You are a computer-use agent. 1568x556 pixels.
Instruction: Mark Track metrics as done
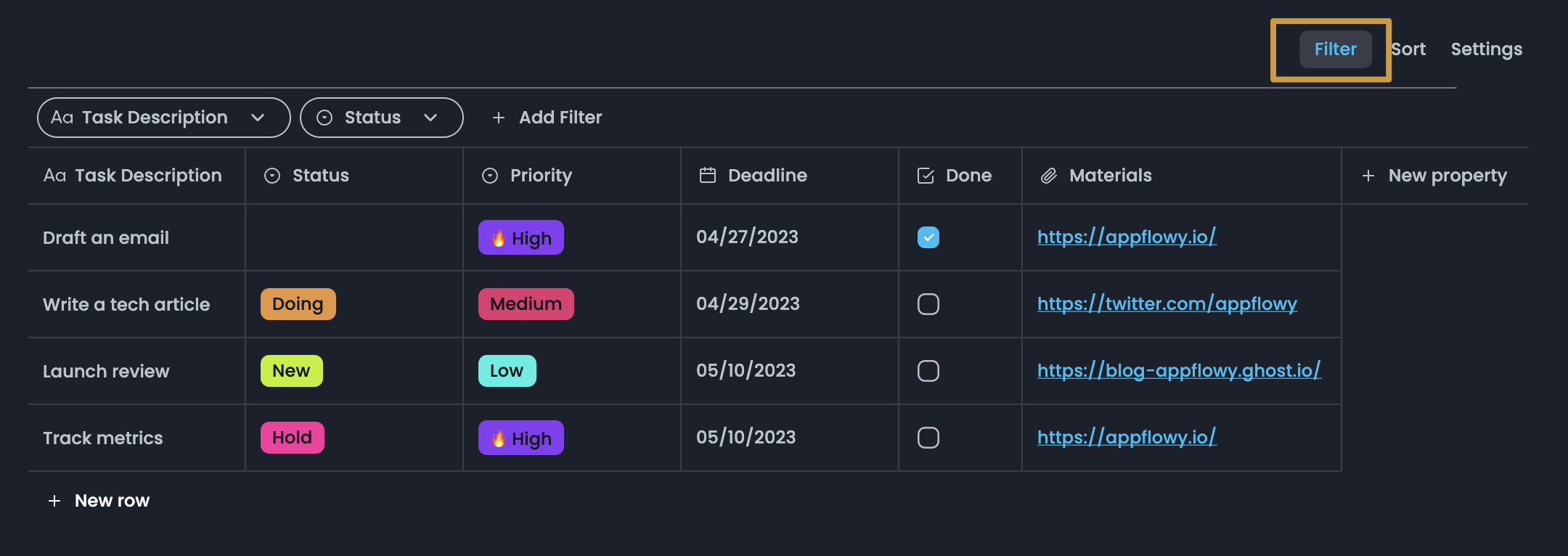[x=928, y=438]
